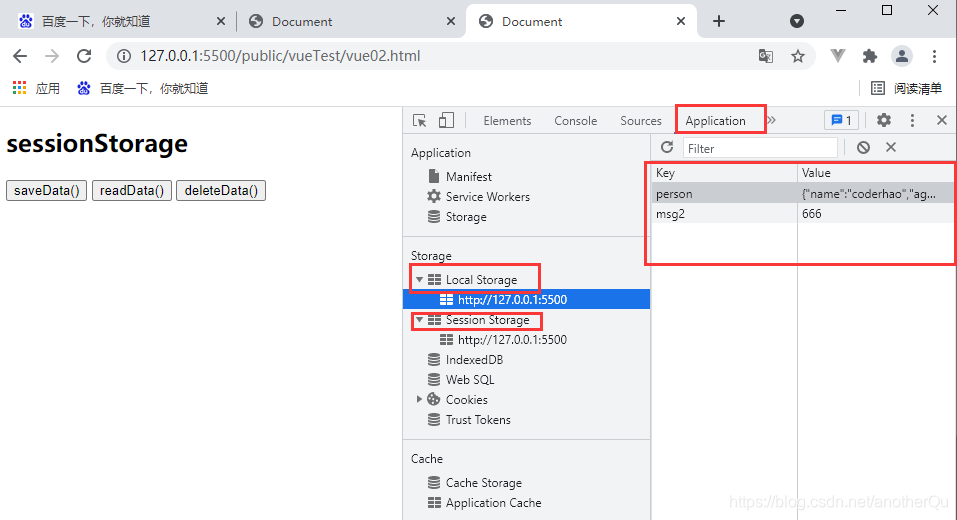The width and height of the screenshot is (957, 520).
Task: Clear all storage entries icon
Action: [x=863, y=147]
